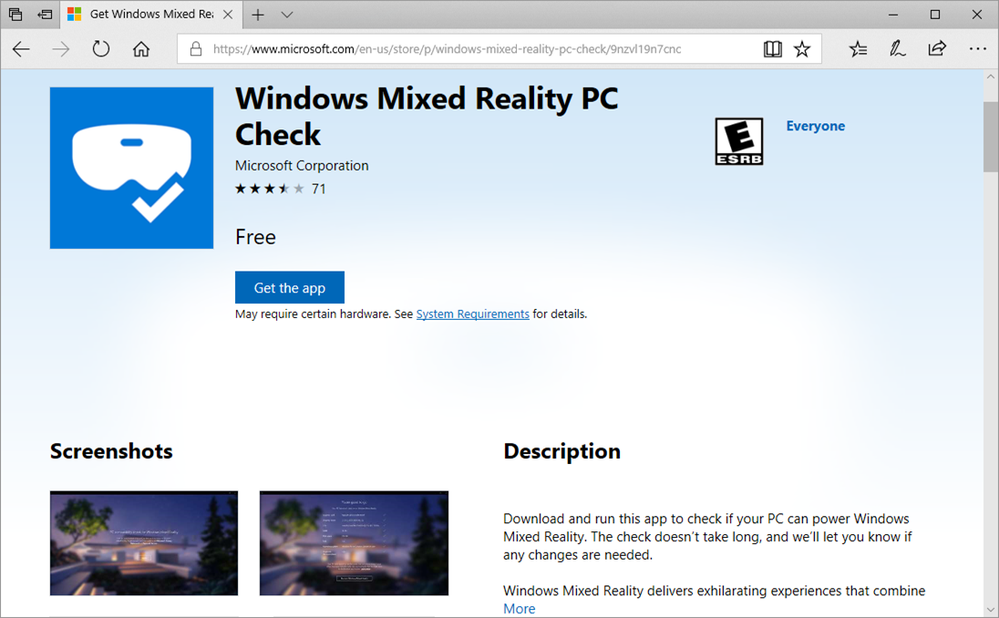The width and height of the screenshot is (999, 618).
Task: Click the Description heading
Action: pyautogui.click(x=562, y=451)
